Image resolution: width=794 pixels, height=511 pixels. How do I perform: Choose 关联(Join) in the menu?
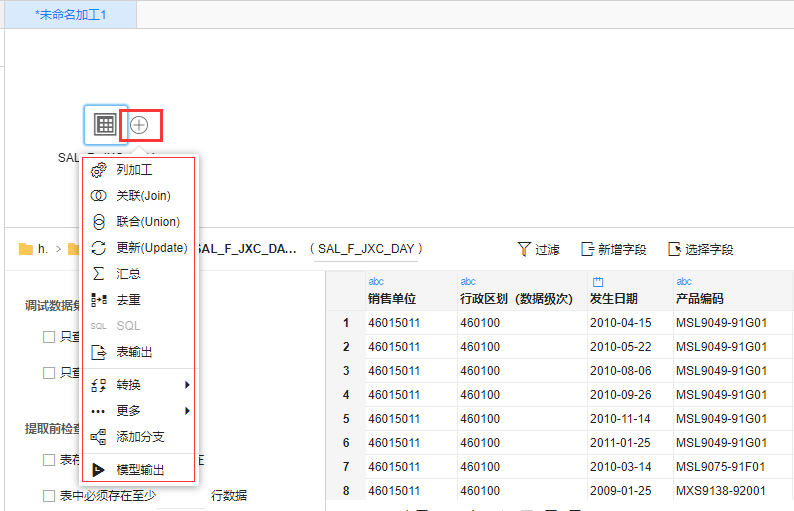click(143, 196)
